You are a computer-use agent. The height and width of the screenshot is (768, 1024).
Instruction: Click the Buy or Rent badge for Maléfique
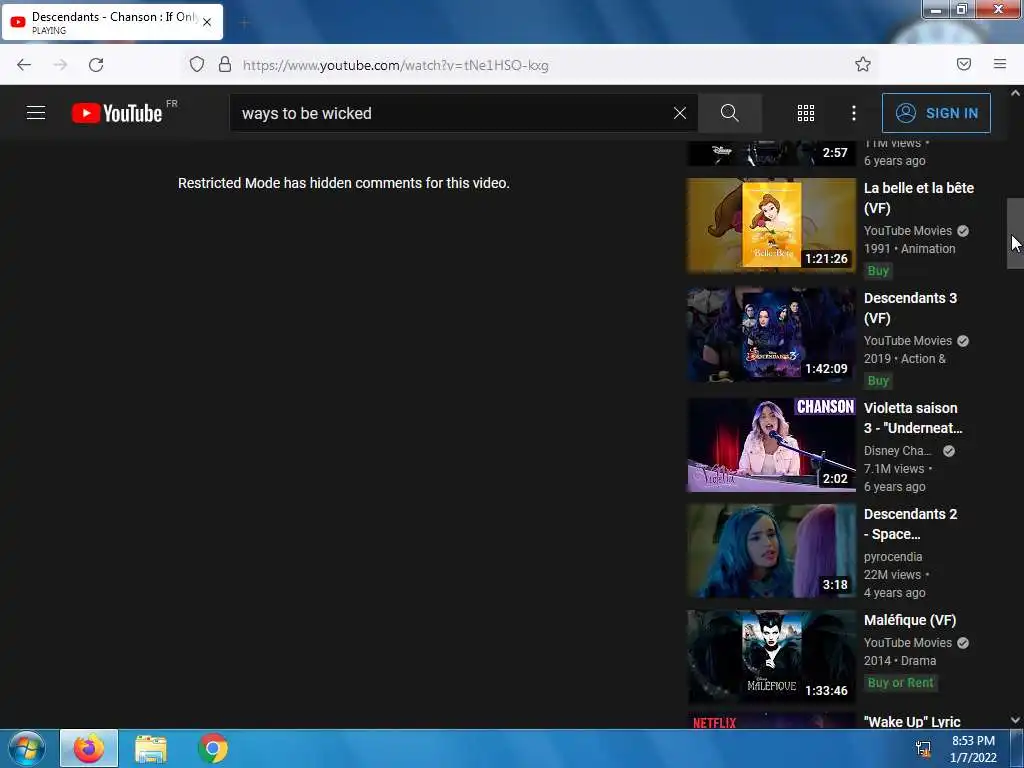pos(901,682)
